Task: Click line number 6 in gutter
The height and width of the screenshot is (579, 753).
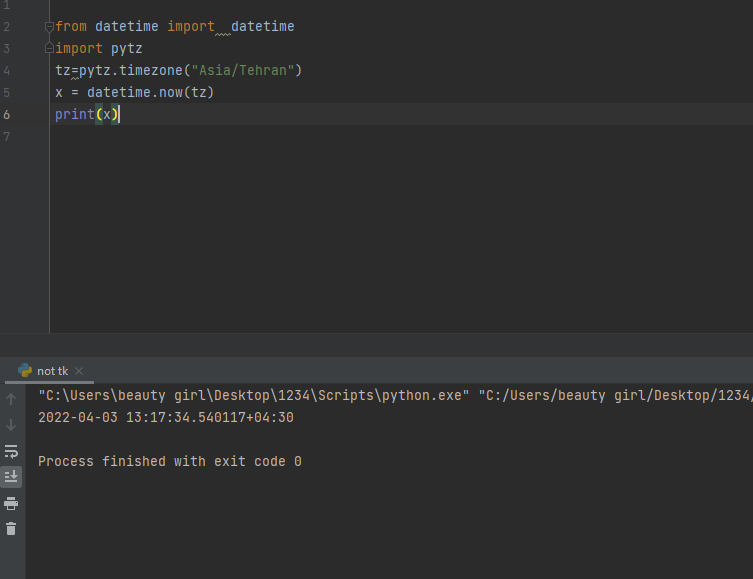Action: click(7, 114)
